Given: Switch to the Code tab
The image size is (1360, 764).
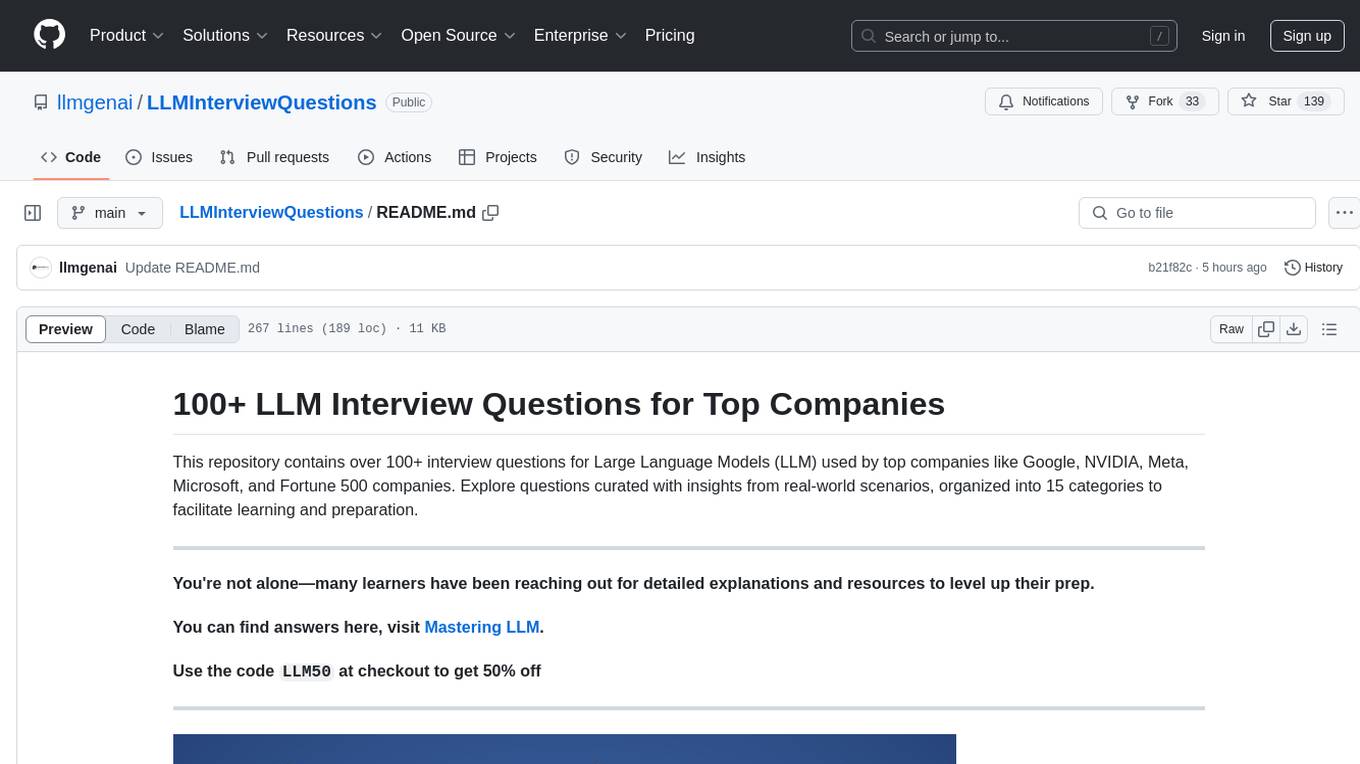Looking at the screenshot, I should tap(71, 157).
